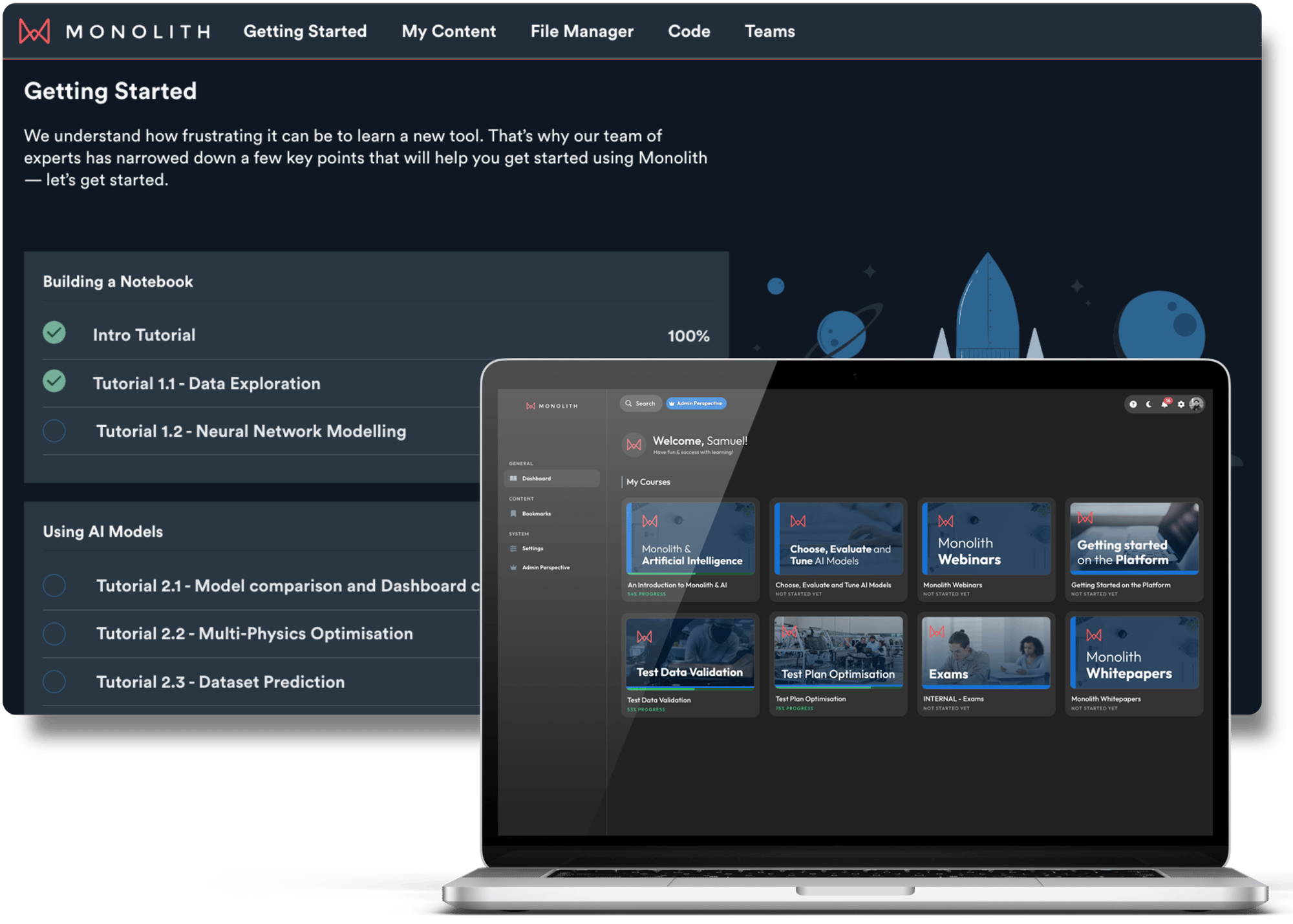Screen dimensions: 1293x924
Task: Click the Bookmarks icon in sidebar
Action: point(513,514)
